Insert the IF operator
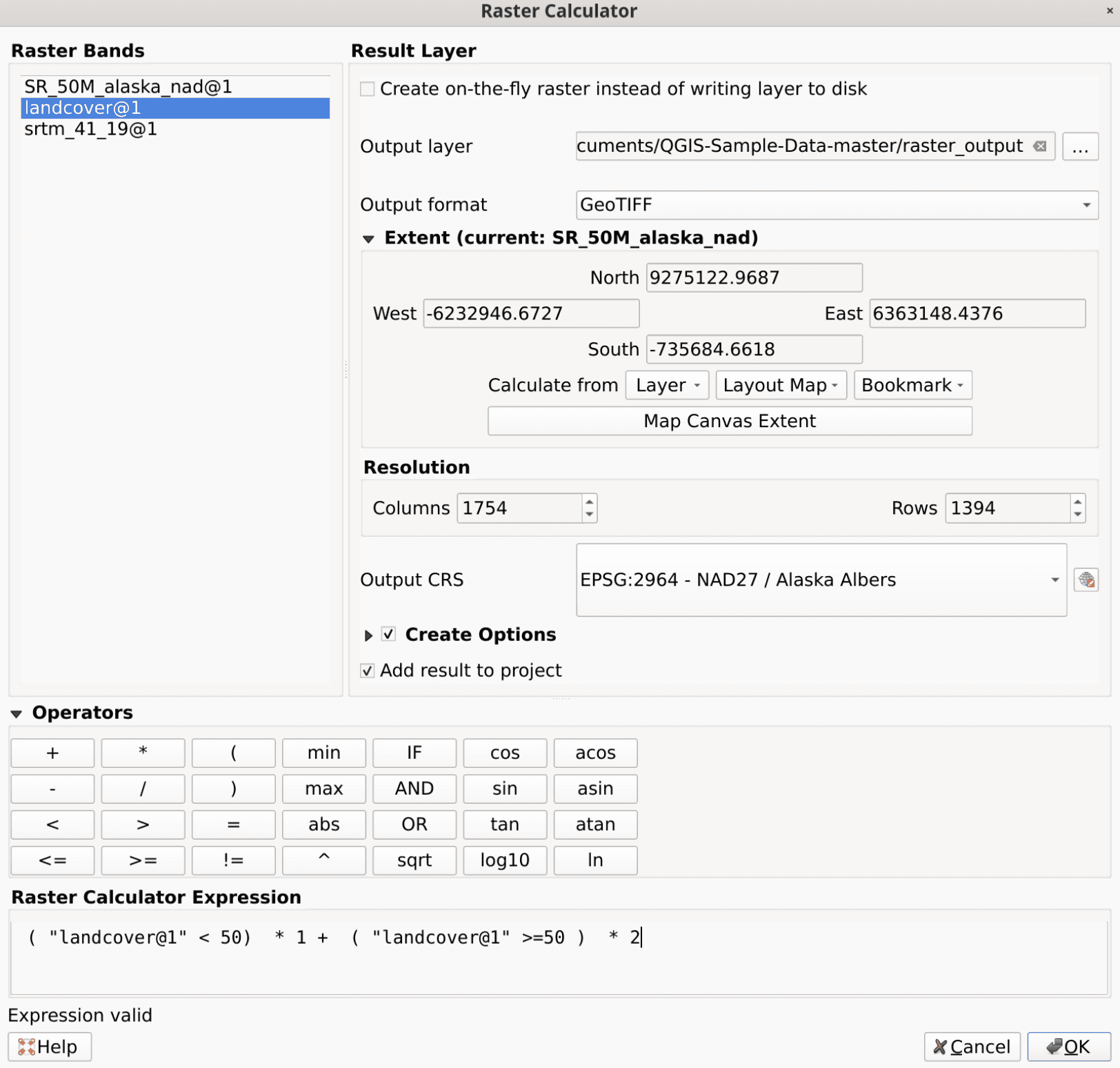Viewport: 1120px width, 1068px height. (x=414, y=753)
